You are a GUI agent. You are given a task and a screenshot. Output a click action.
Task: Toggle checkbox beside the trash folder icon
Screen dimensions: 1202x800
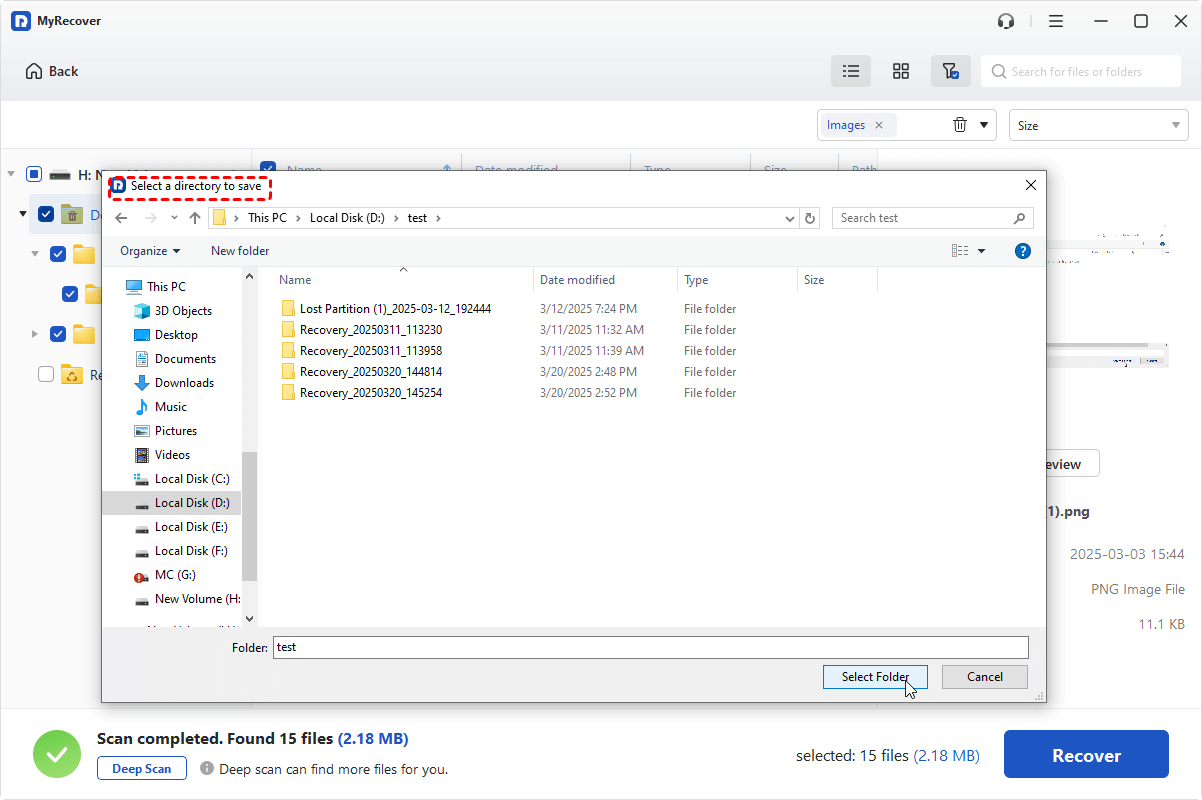(x=46, y=214)
